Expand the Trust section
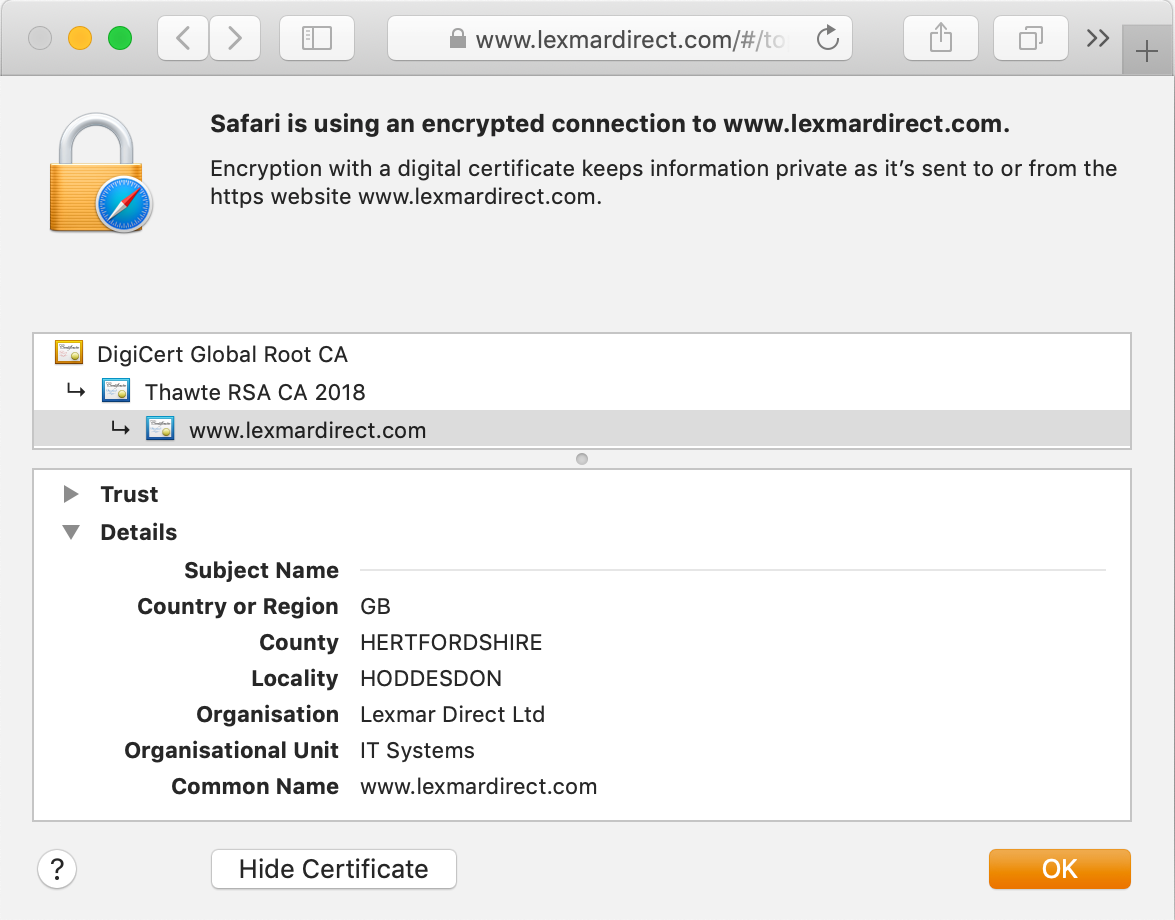Viewport: 1175px width, 920px height. tap(71, 494)
